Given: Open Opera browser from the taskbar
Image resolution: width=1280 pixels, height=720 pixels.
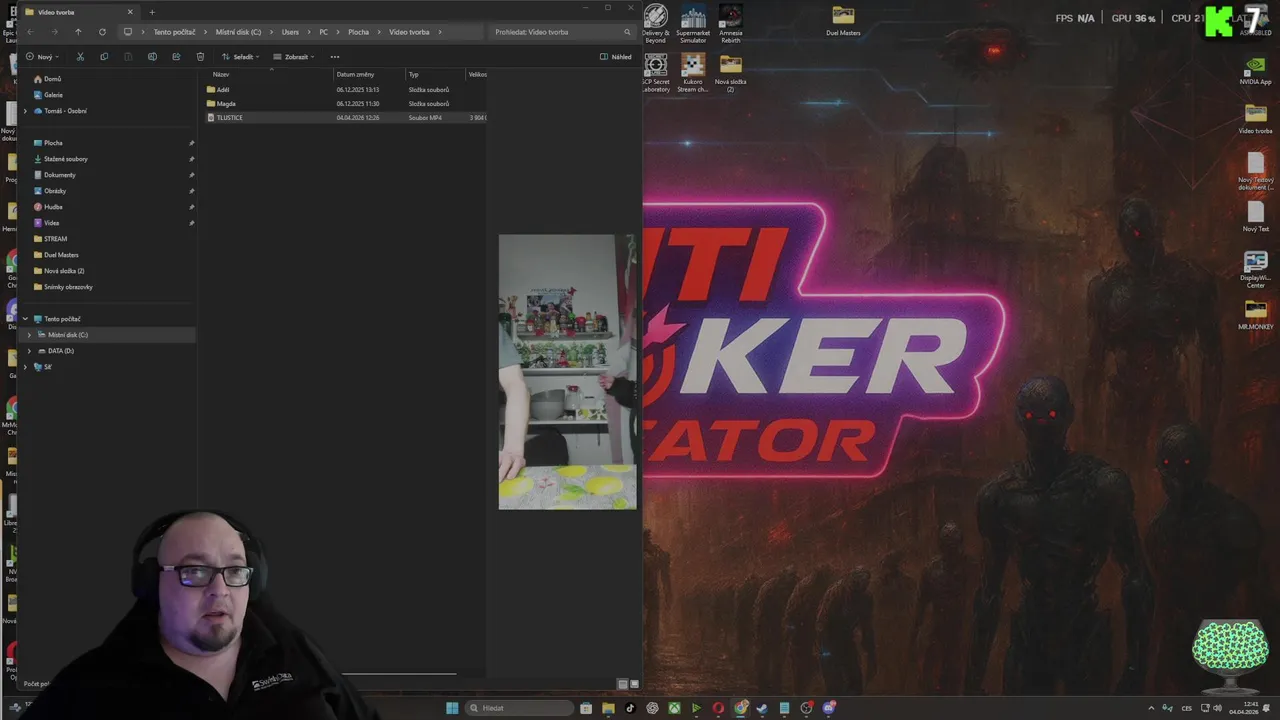Looking at the screenshot, I should coord(718,708).
